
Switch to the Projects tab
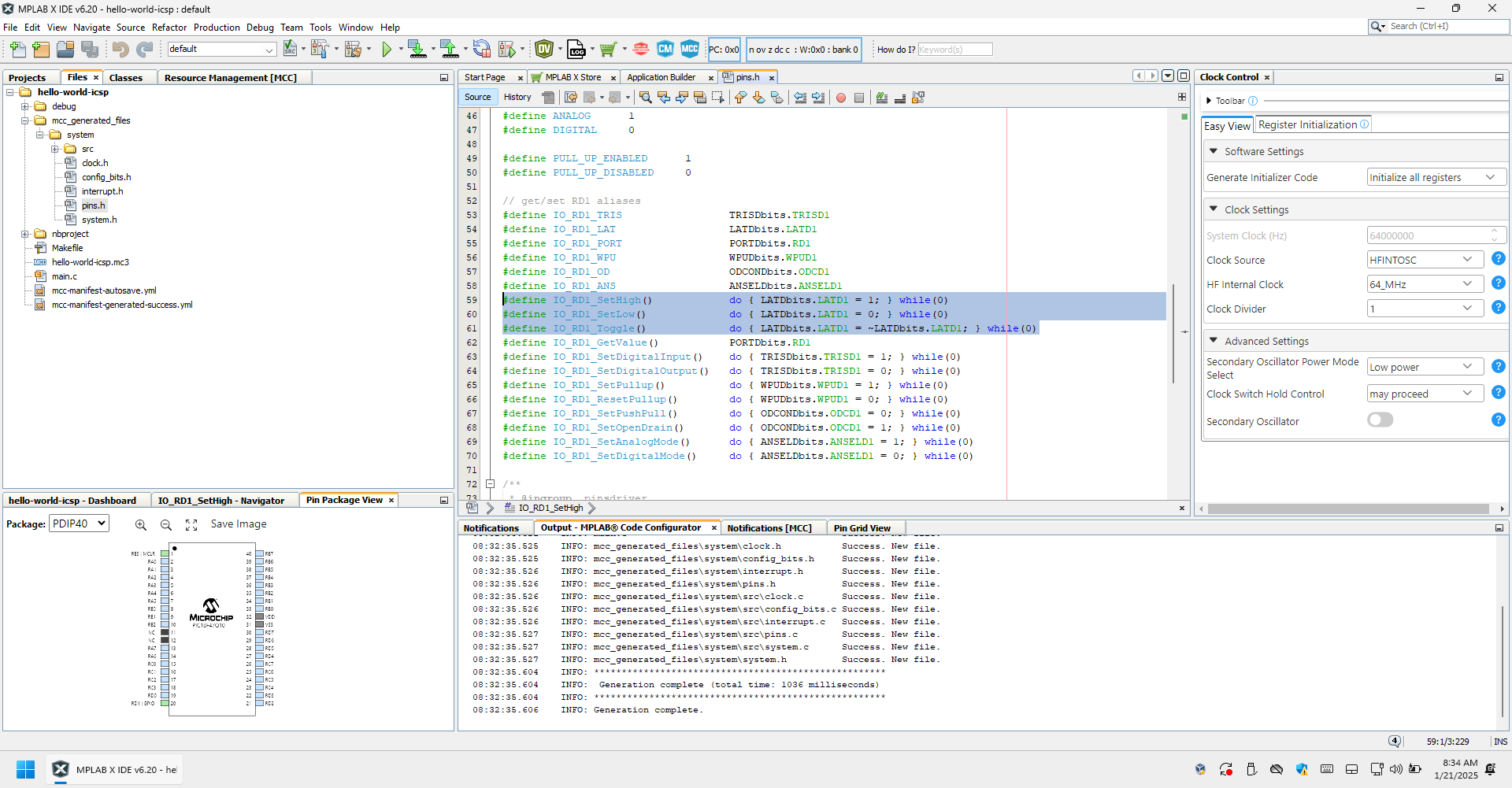coord(28,78)
